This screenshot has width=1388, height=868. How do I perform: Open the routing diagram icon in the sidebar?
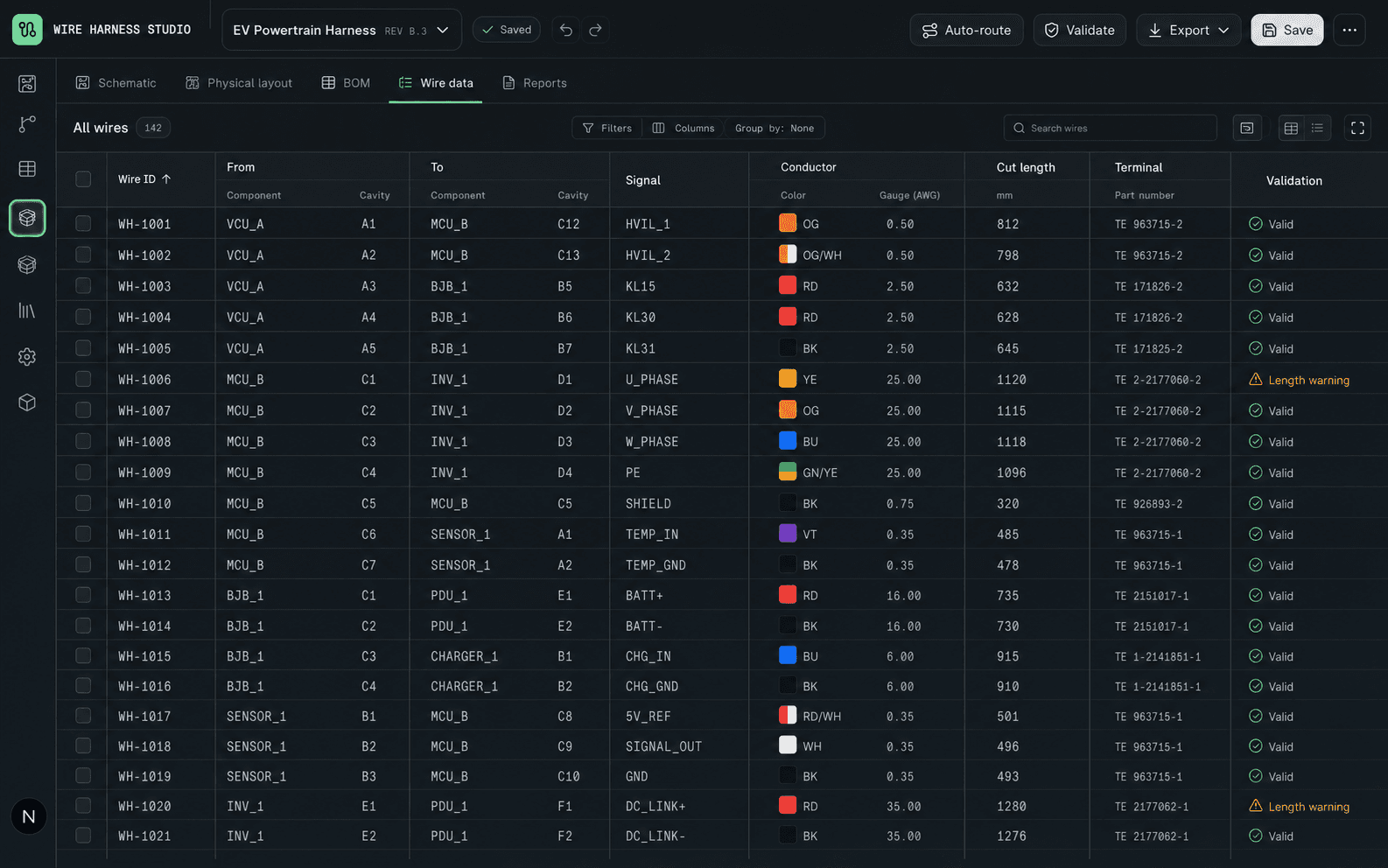27,83
